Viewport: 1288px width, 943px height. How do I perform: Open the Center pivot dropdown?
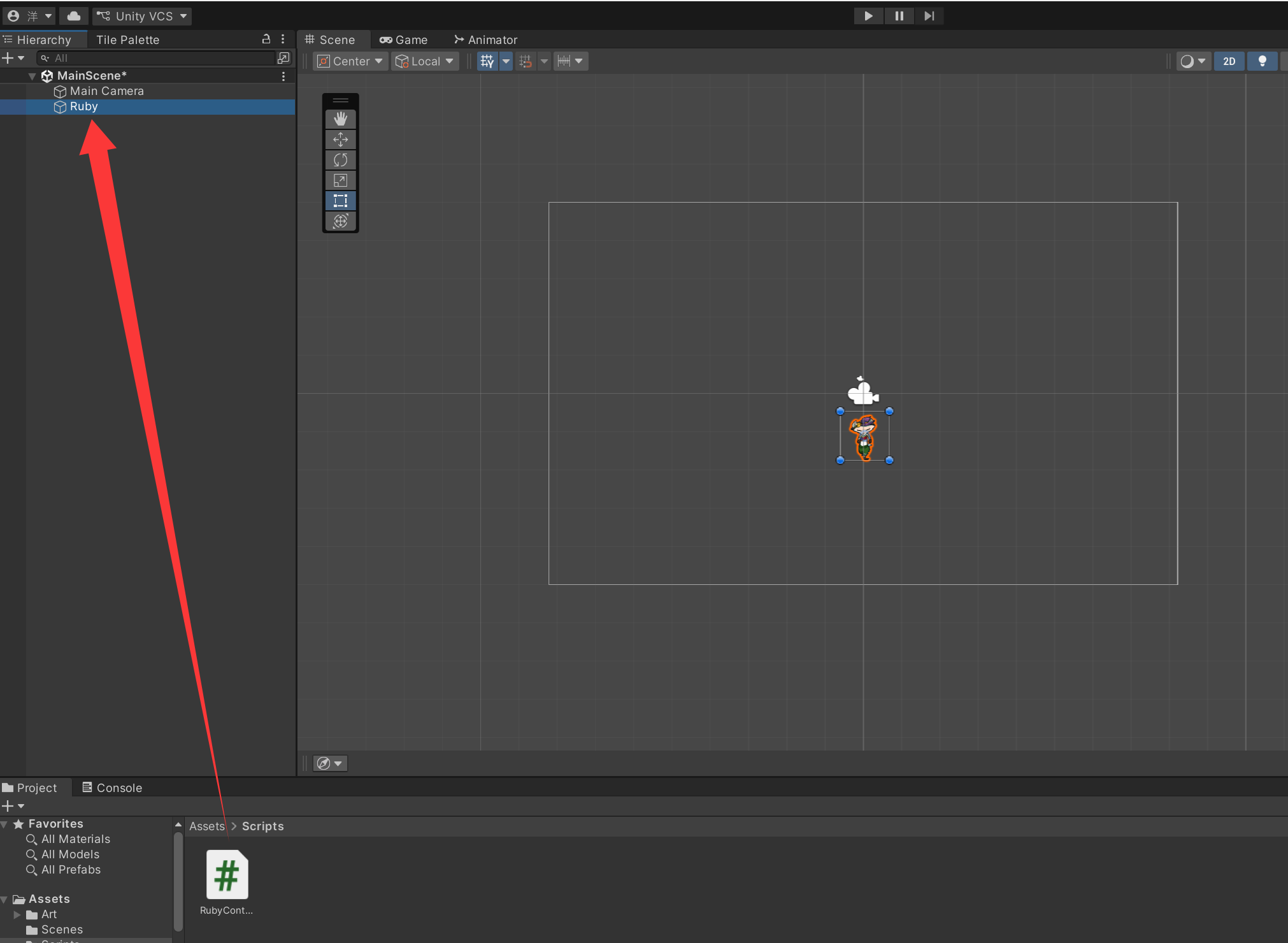coord(350,61)
